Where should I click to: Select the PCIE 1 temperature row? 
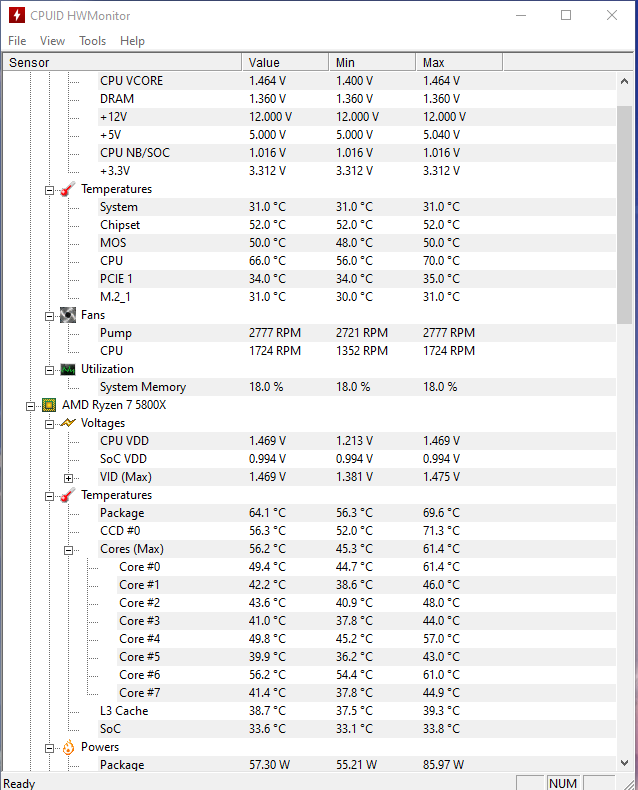357,279
